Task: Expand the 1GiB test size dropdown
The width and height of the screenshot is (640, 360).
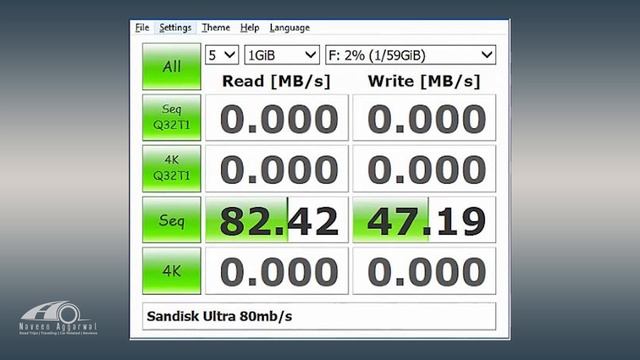Action: pos(282,55)
